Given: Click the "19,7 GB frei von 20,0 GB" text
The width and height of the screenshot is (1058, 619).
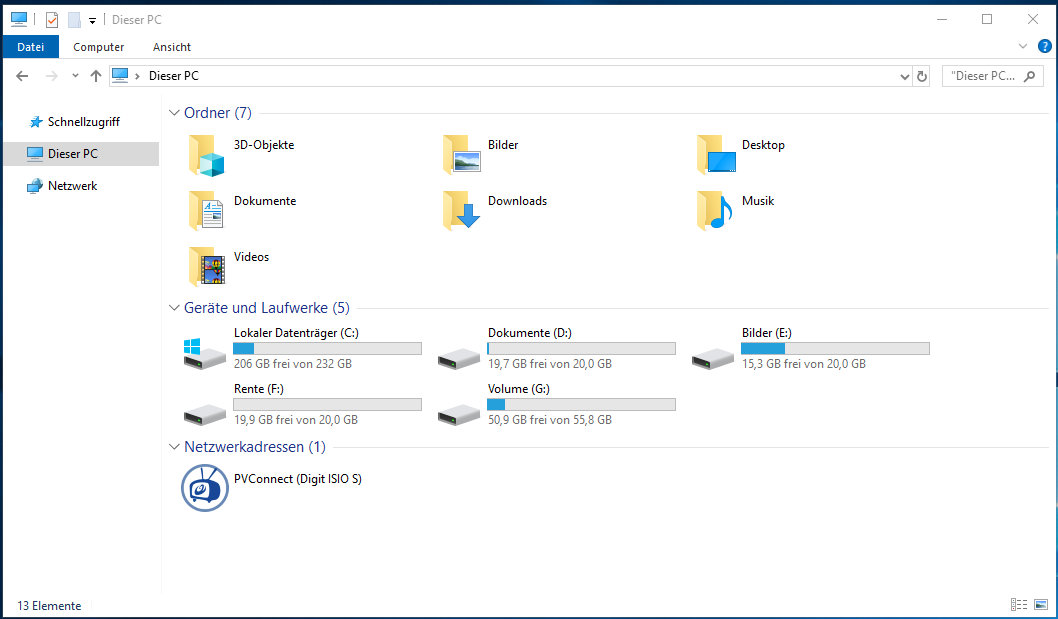Looking at the screenshot, I should click(x=550, y=364).
